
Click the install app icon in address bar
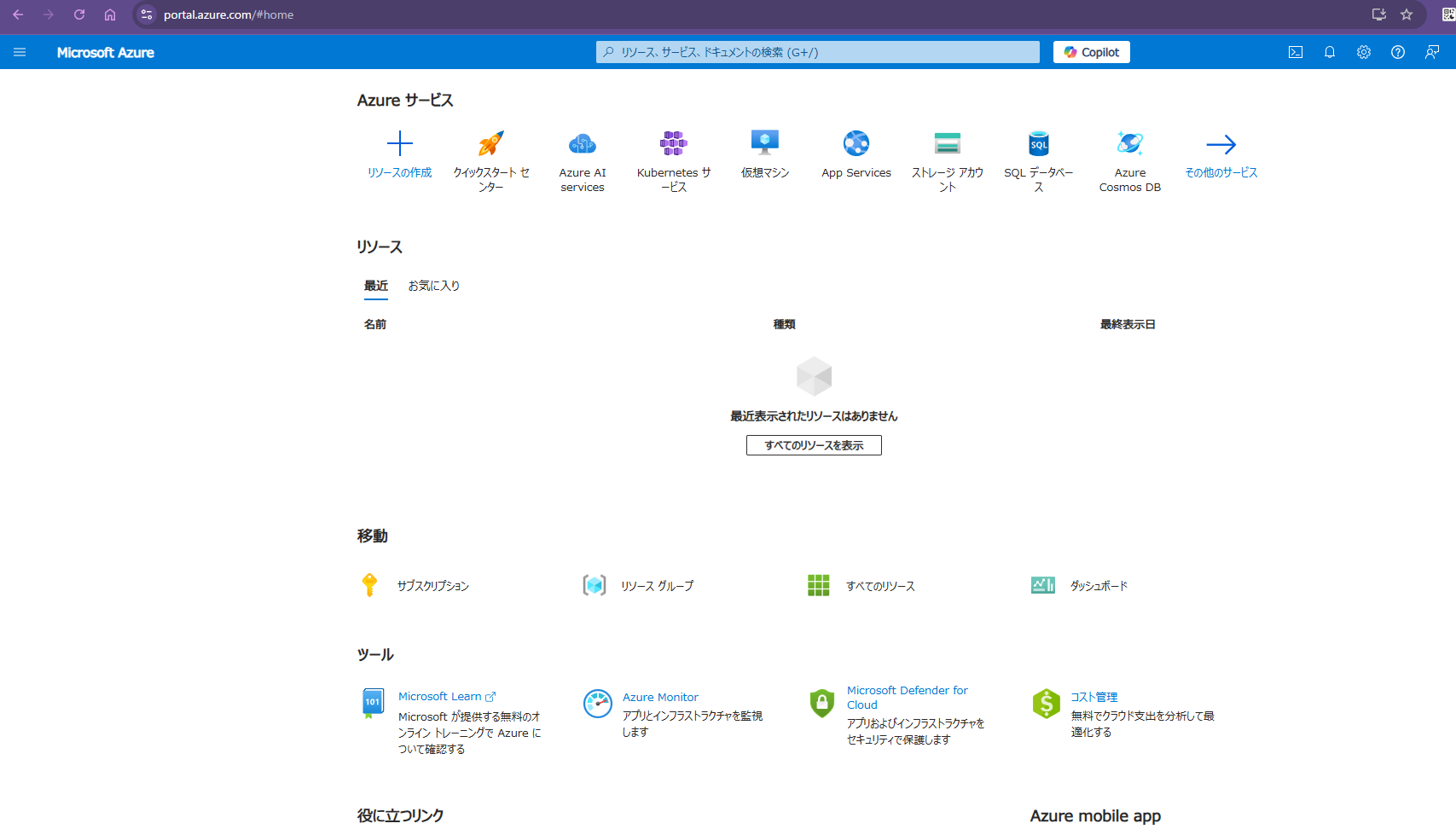coord(1378,14)
